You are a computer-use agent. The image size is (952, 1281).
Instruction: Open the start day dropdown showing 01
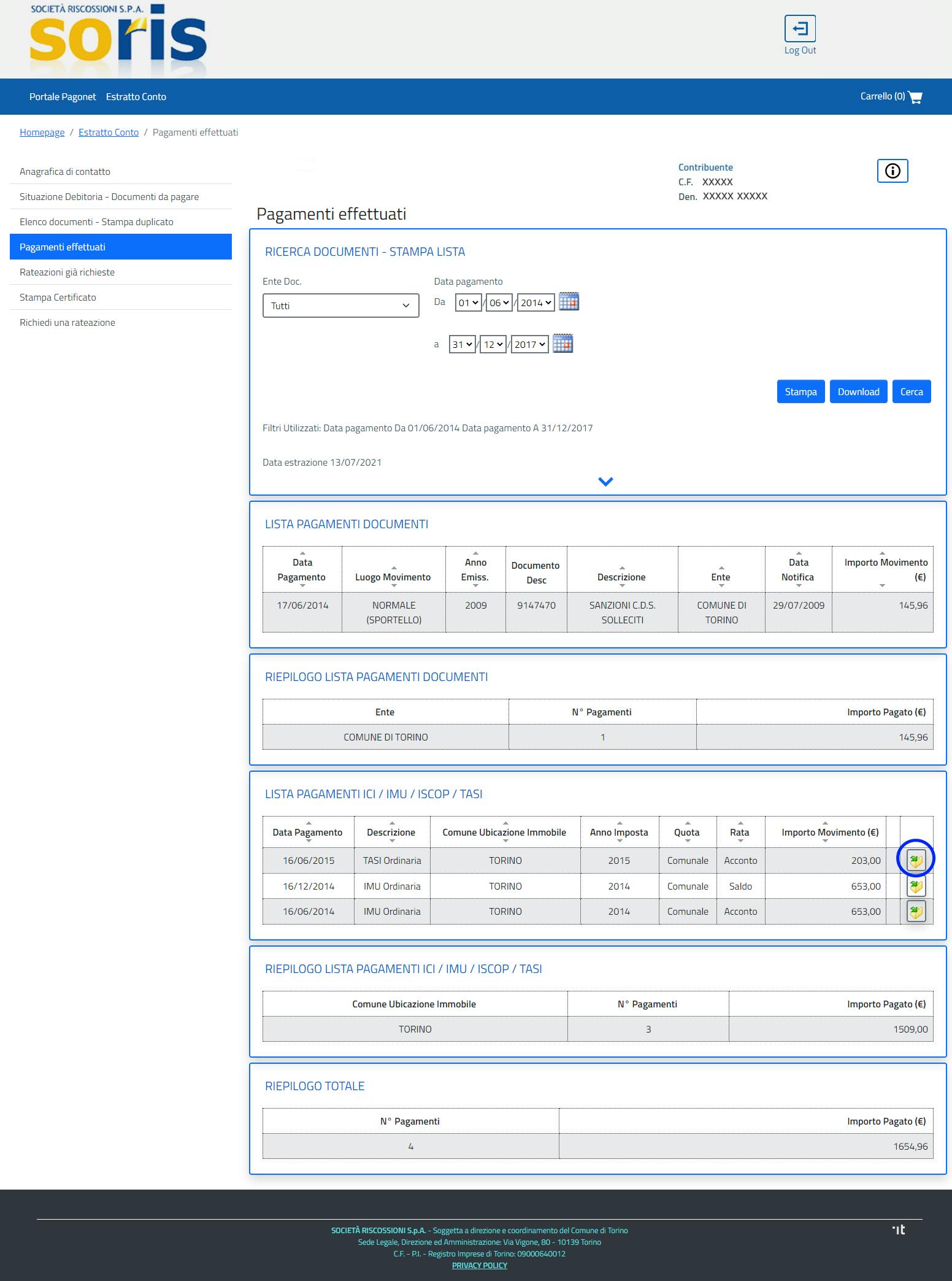click(467, 302)
